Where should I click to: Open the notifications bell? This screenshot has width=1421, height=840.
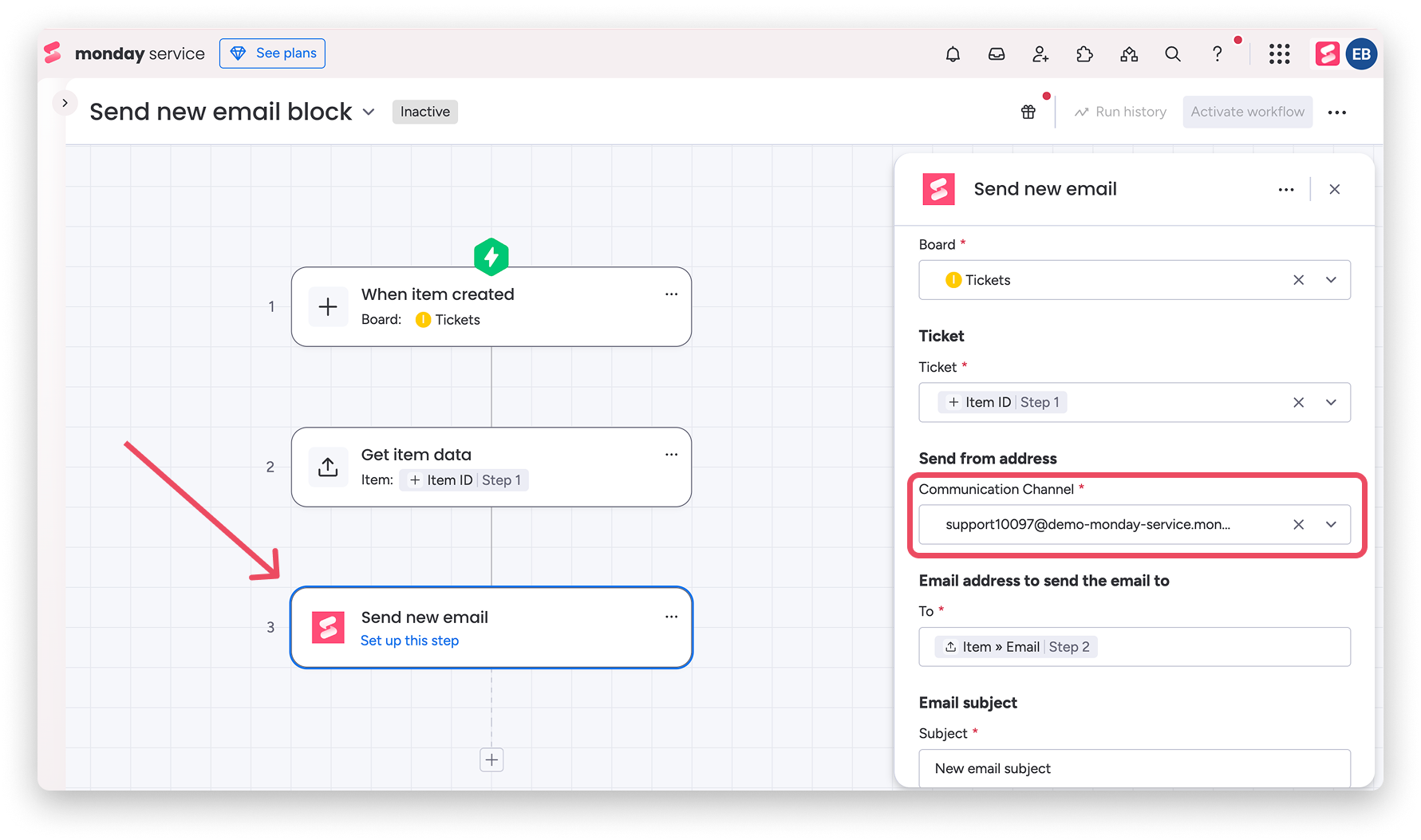click(x=953, y=54)
